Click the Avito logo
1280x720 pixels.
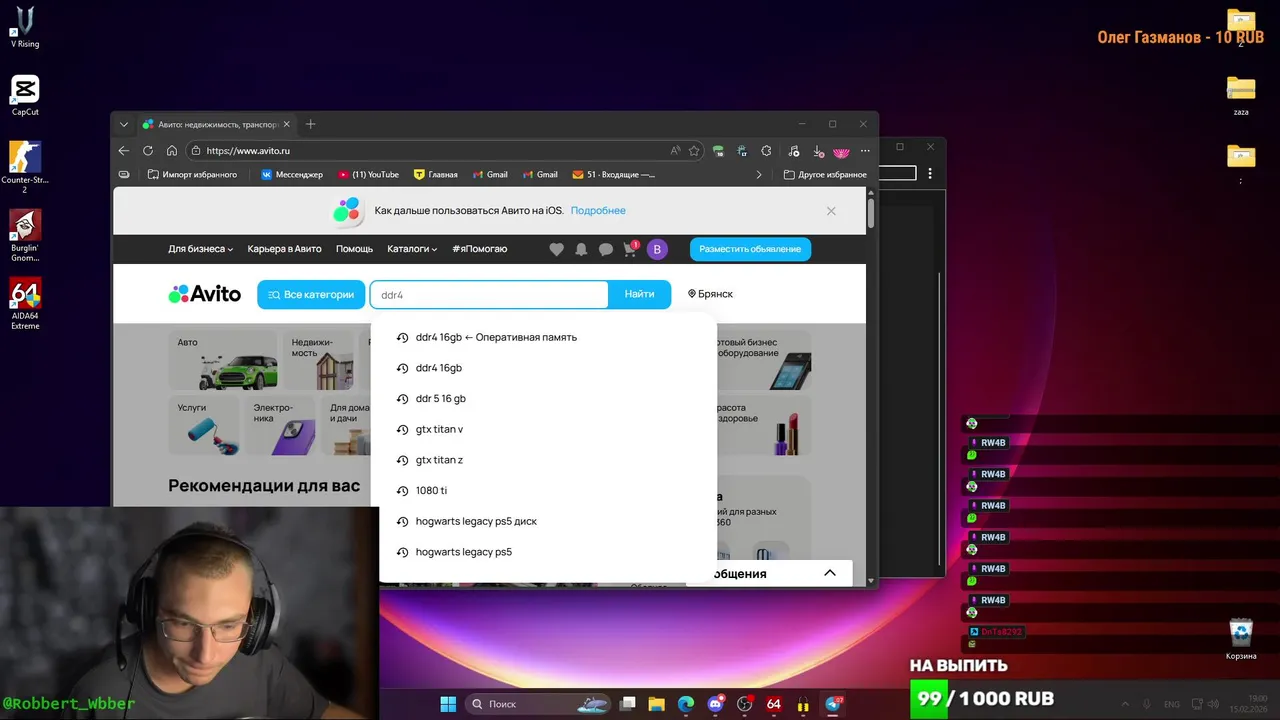(x=205, y=294)
